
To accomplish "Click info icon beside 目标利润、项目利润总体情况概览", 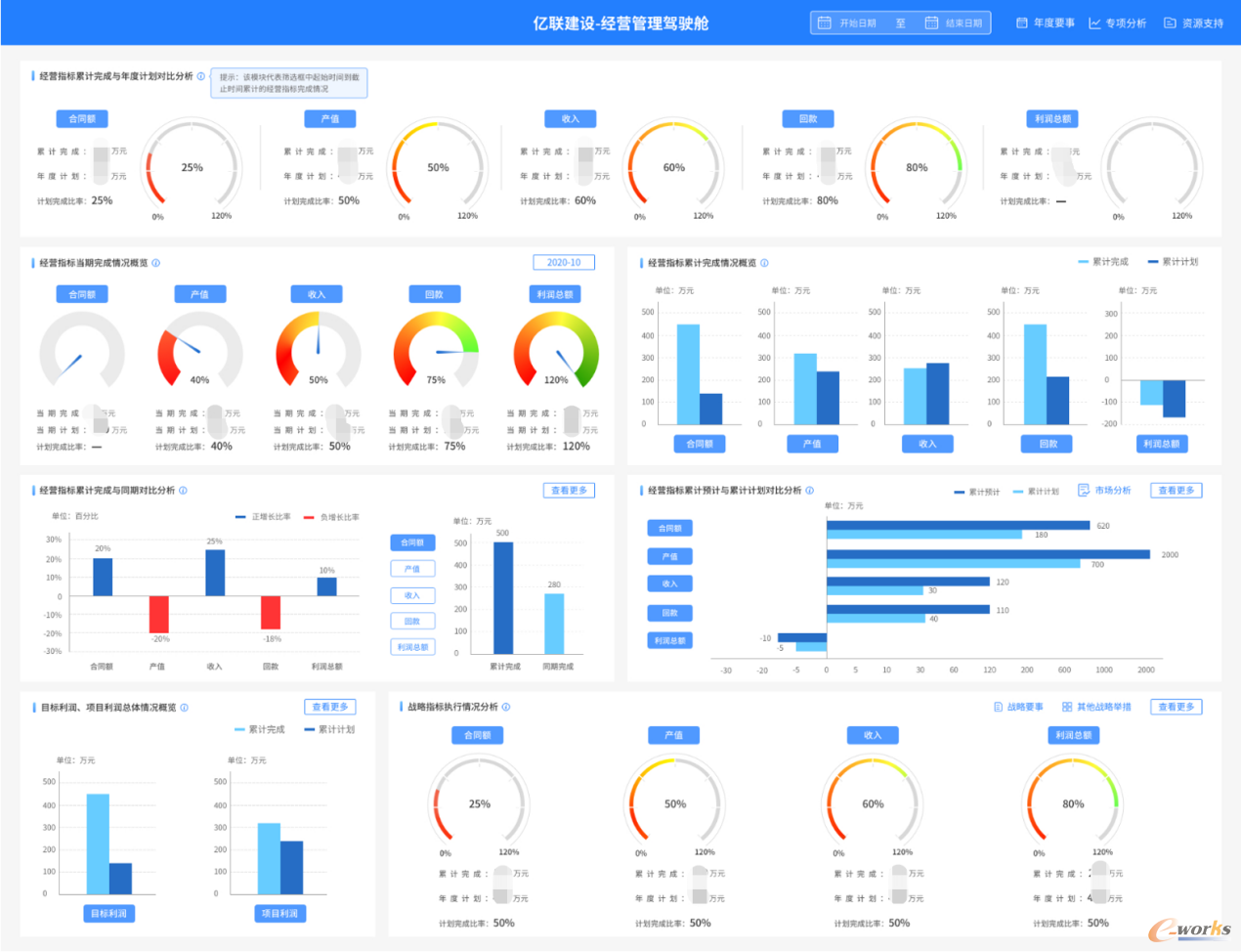I will click(x=184, y=708).
